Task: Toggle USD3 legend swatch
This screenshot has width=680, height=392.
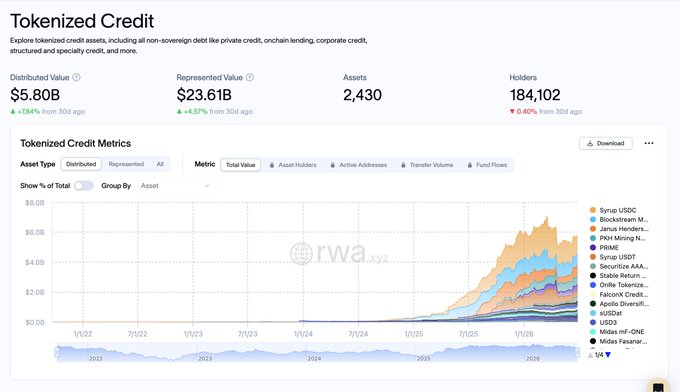Action: (593, 323)
